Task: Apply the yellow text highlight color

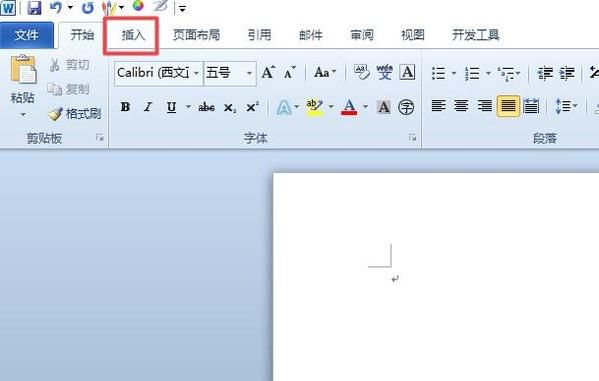Action: (x=314, y=107)
